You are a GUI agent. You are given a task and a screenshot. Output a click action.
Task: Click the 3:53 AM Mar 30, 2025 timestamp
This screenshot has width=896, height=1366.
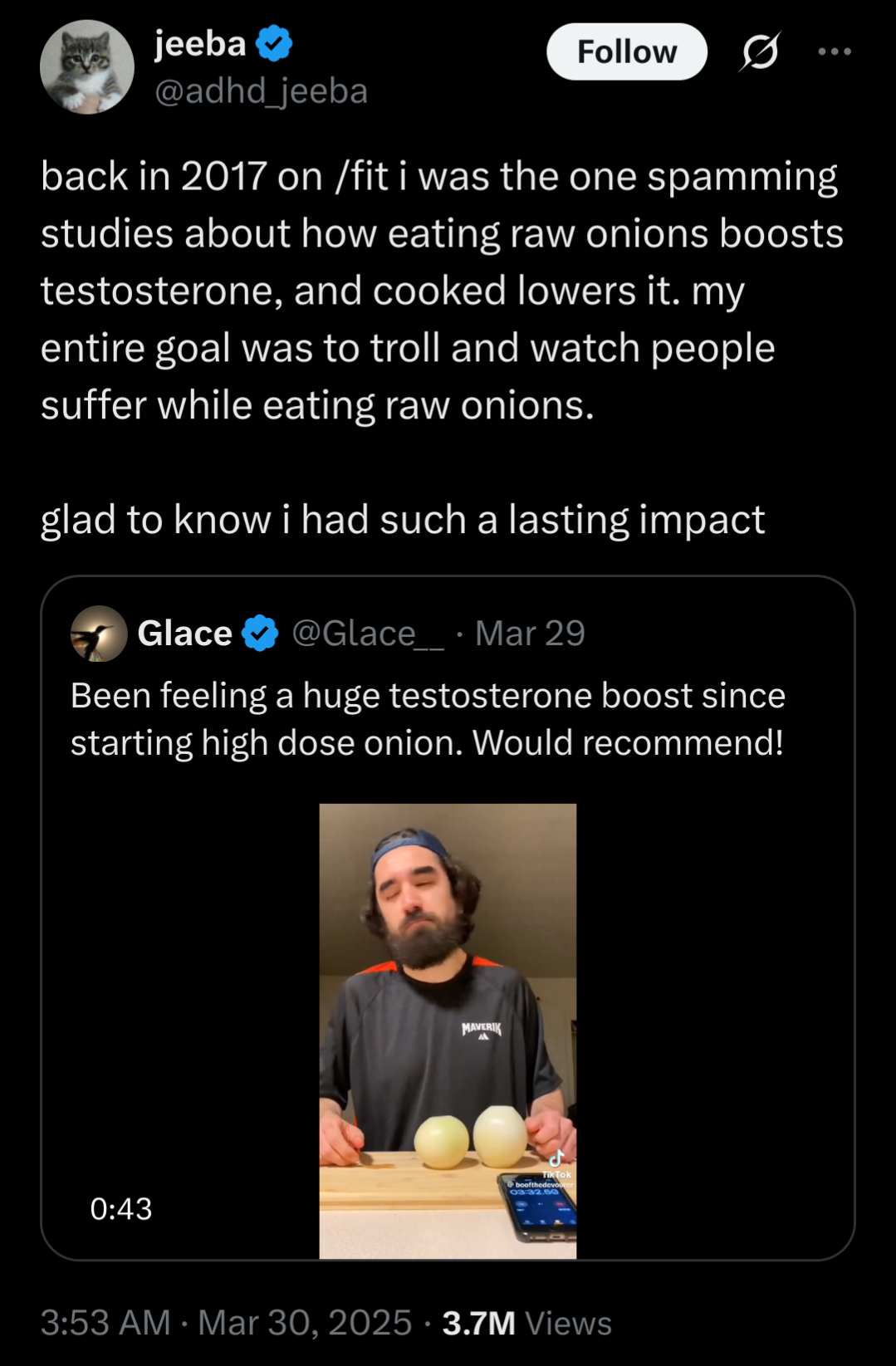226,1323
